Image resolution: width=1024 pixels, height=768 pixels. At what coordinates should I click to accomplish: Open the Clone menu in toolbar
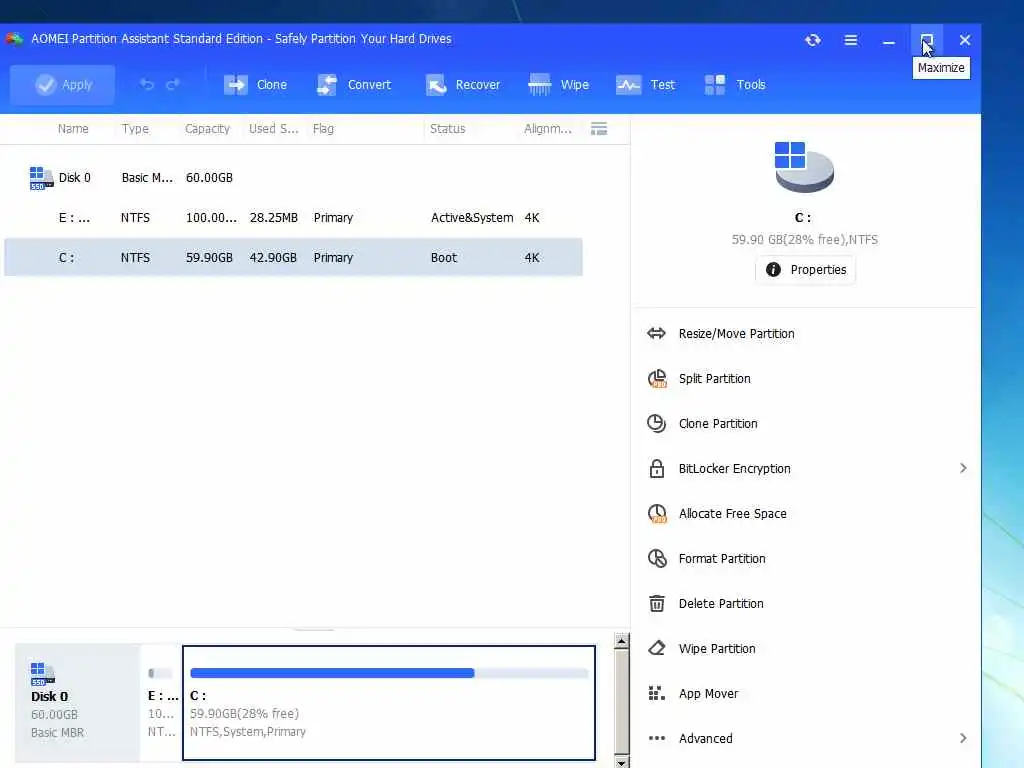pyautogui.click(x=255, y=85)
